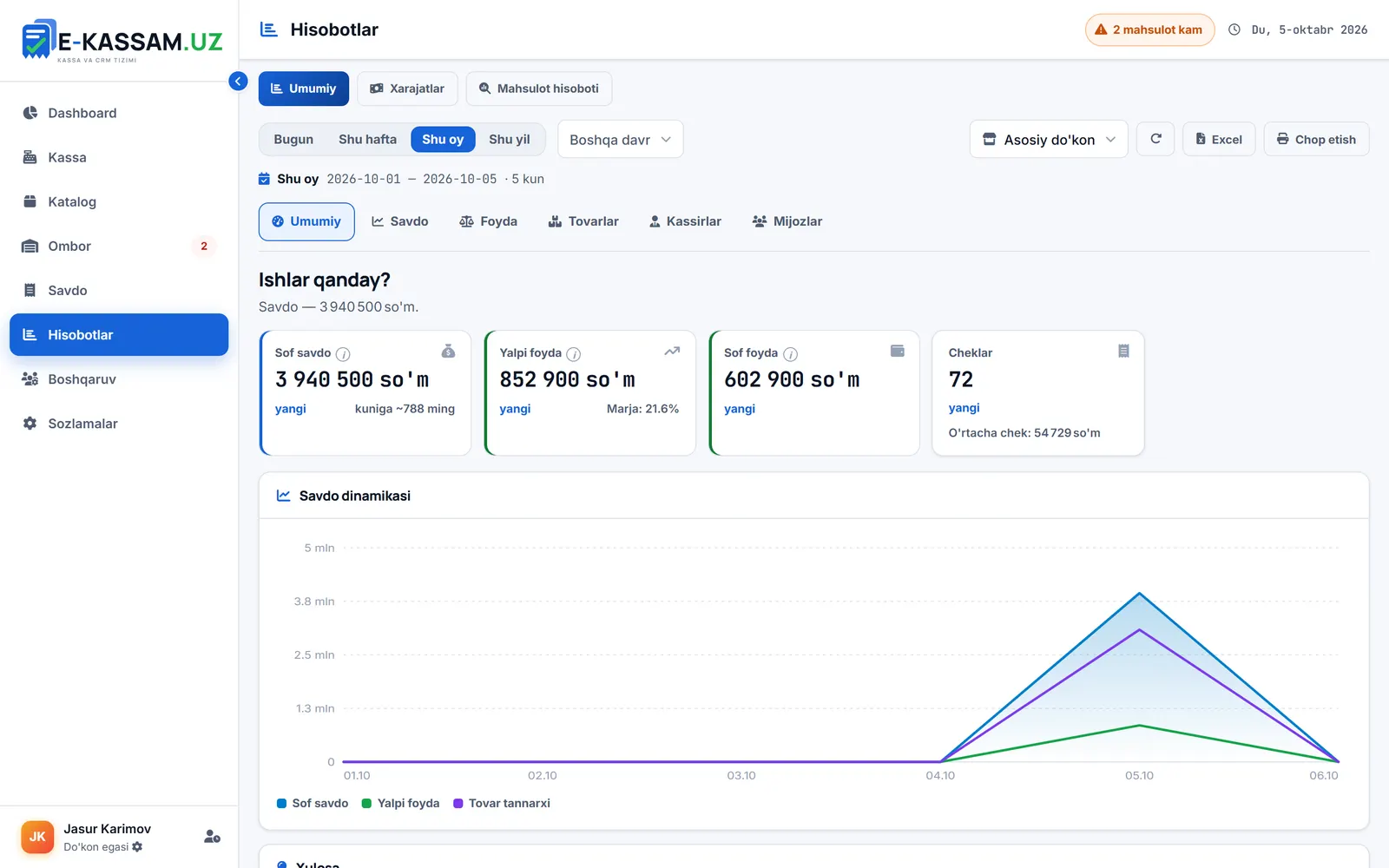Click the gear icon next to Do'kon egasi
The width and height of the screenshot is (1389, 868).
(137, 847)
